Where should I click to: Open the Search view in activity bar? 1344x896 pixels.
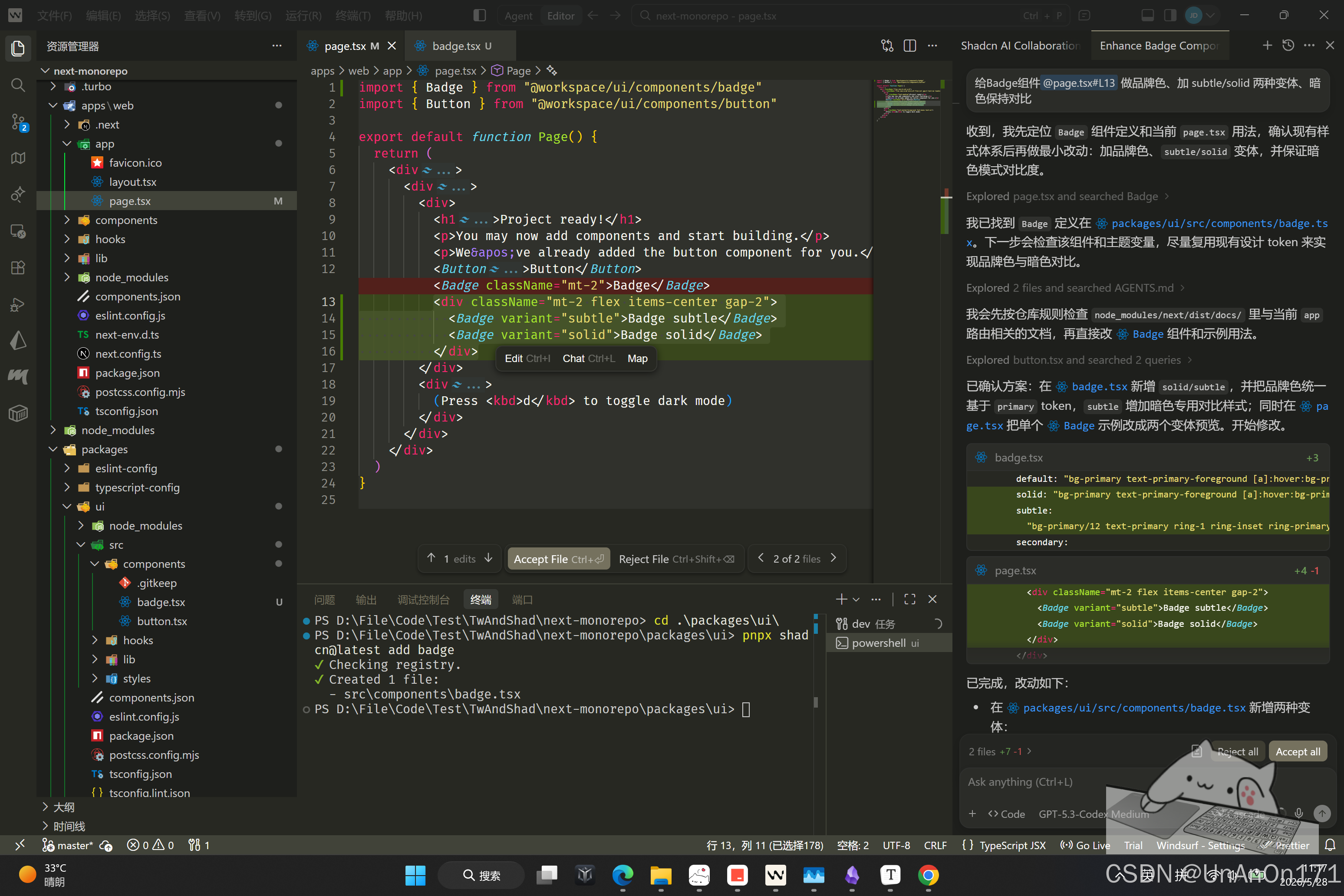click(x=18, y=85)
